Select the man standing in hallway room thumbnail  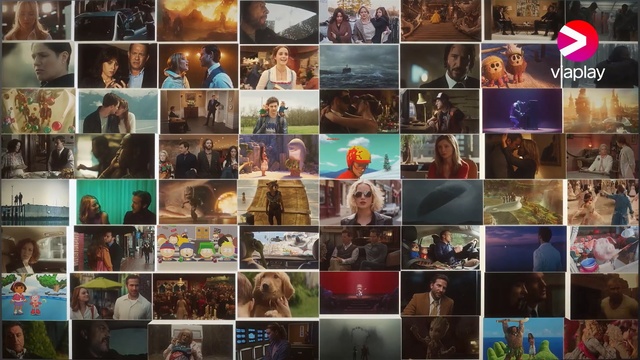click(x=199, y=112)
